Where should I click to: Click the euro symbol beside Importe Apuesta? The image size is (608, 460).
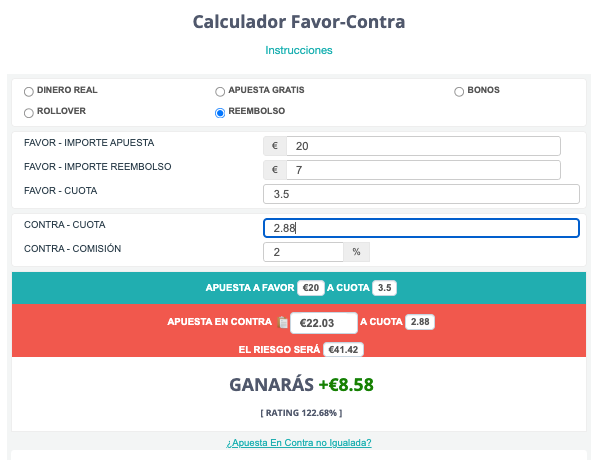coord(275,146)
